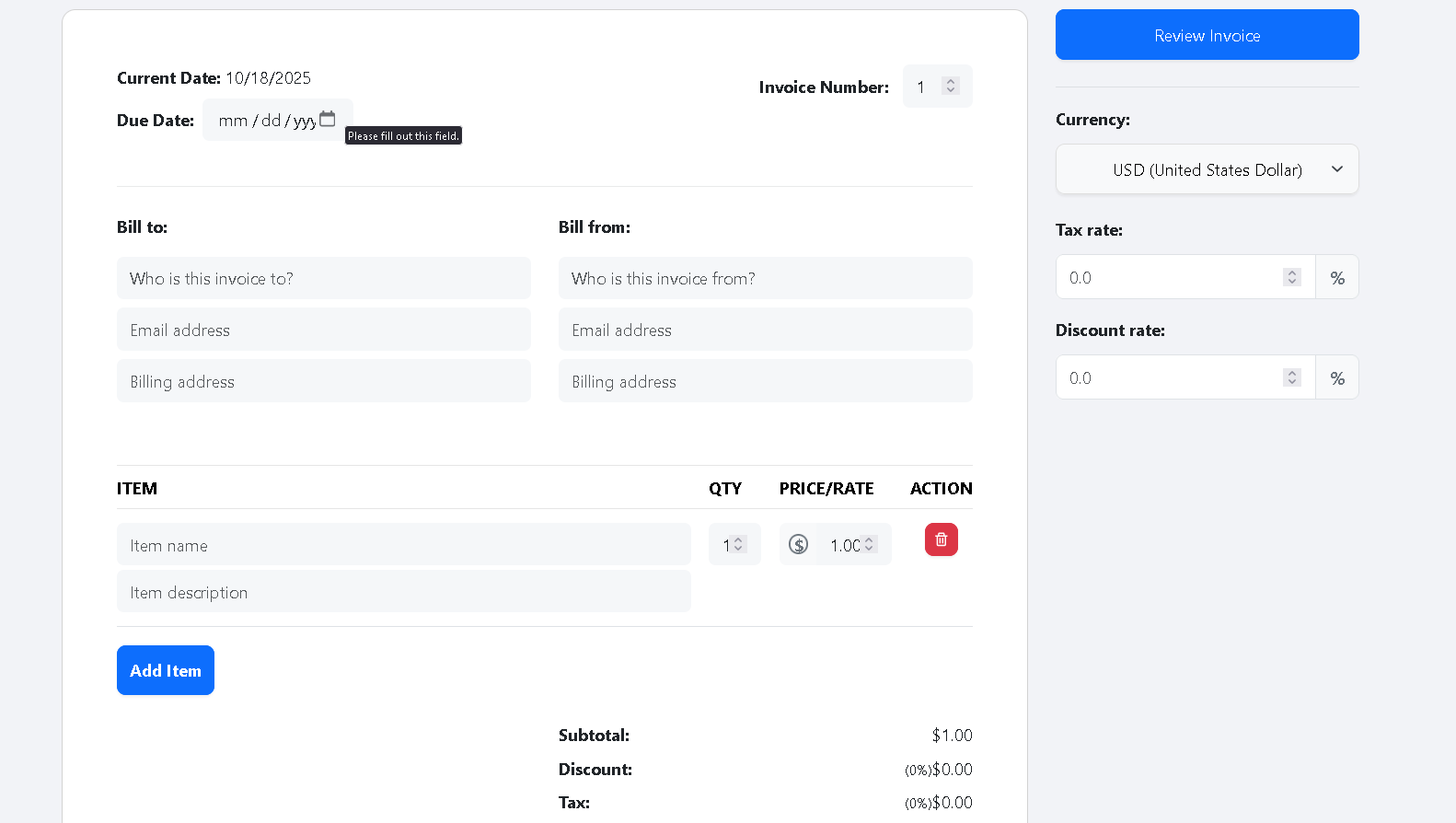Open the Currency dropdown

1207,169
